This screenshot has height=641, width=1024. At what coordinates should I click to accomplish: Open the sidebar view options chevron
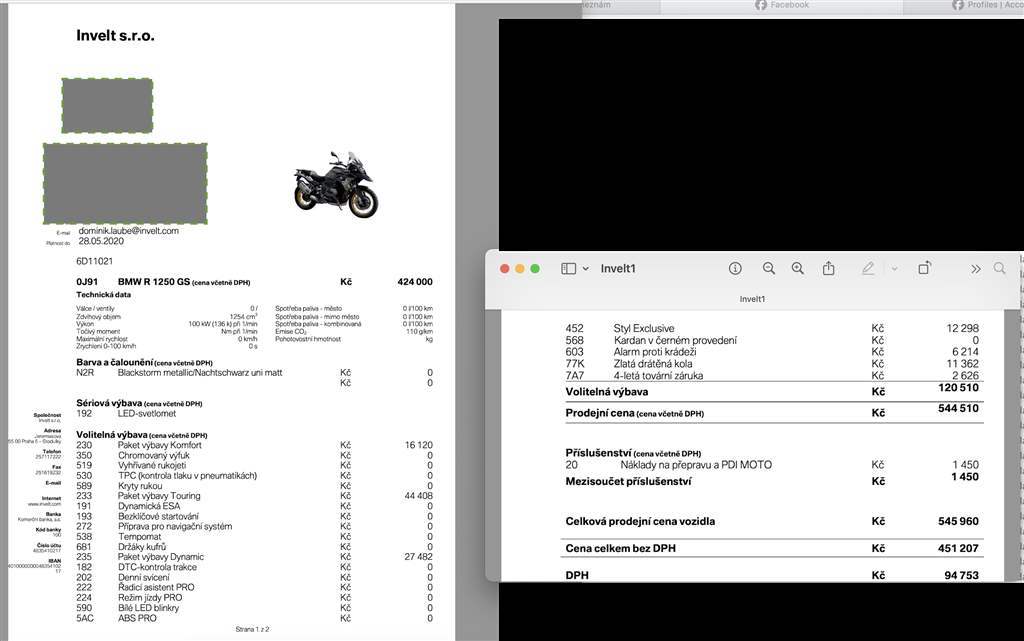pos(586,269)
